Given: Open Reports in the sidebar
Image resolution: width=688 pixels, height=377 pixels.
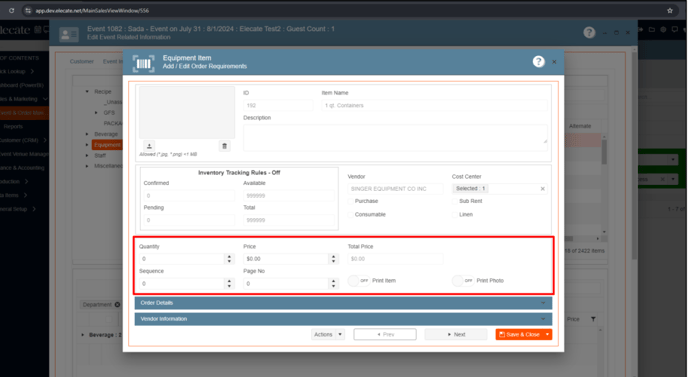Looking at the screenshot, I should click(x=13, y=126).
